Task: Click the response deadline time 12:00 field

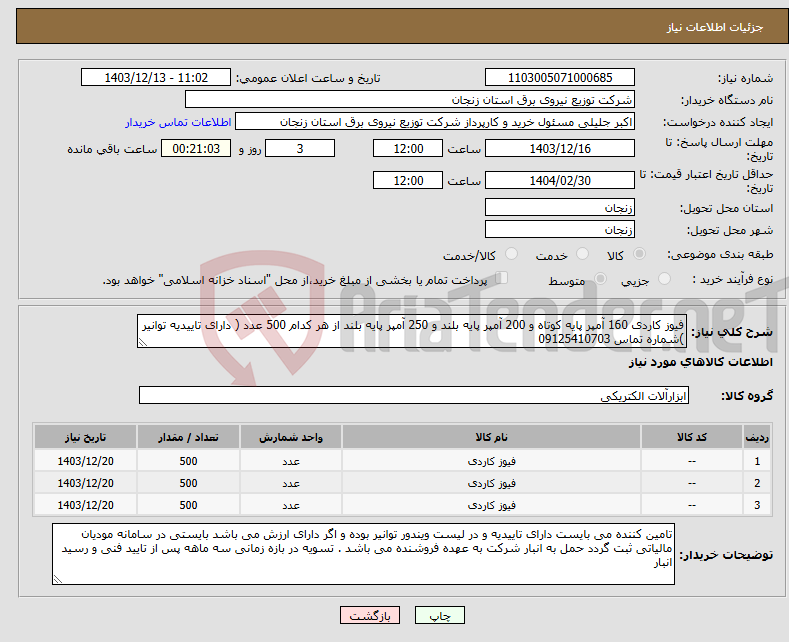Action: click(408, 148)
